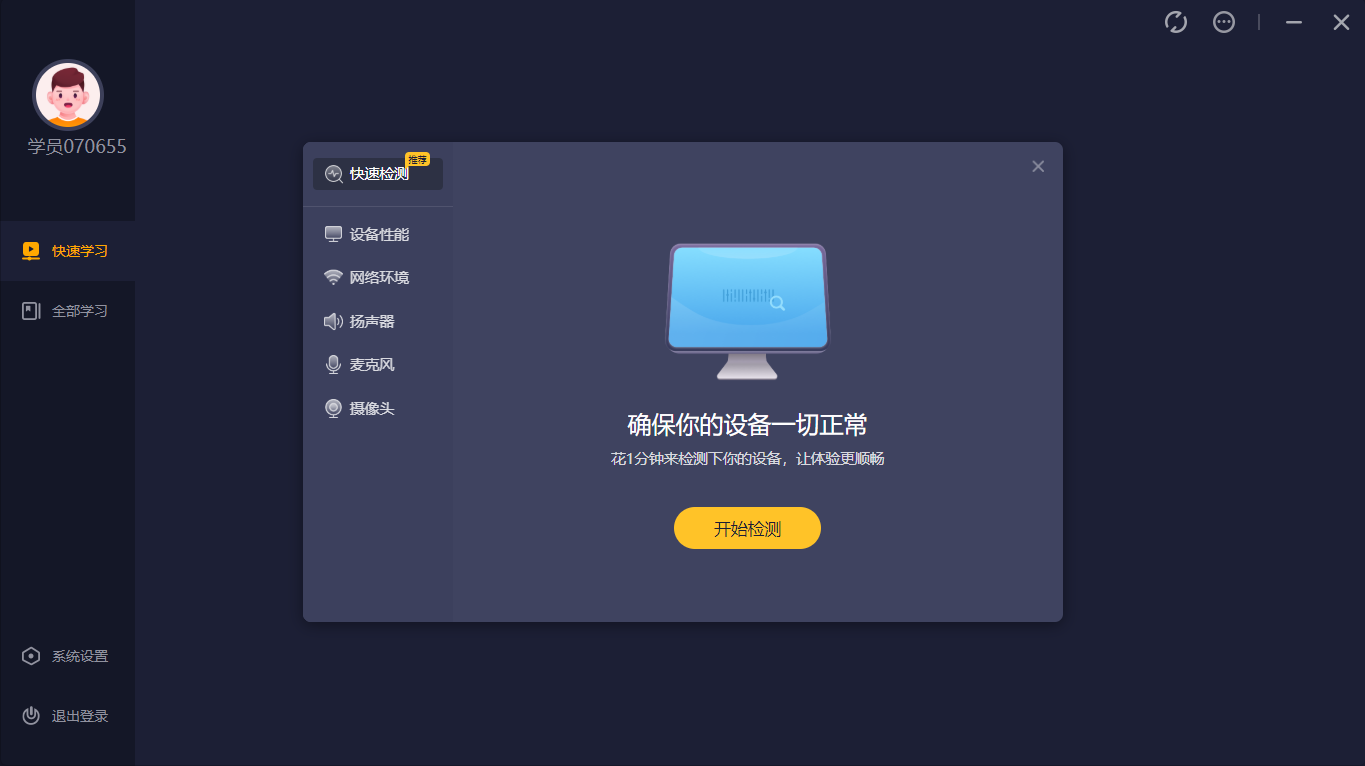
Task: Click the 开始检测 yellow button
Action: [x=747, y=528]
